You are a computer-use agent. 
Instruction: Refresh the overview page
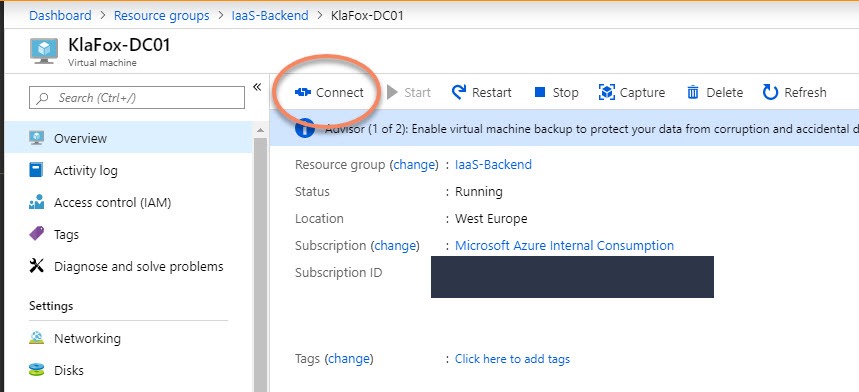pyautogui.click(x=794, y=93)
